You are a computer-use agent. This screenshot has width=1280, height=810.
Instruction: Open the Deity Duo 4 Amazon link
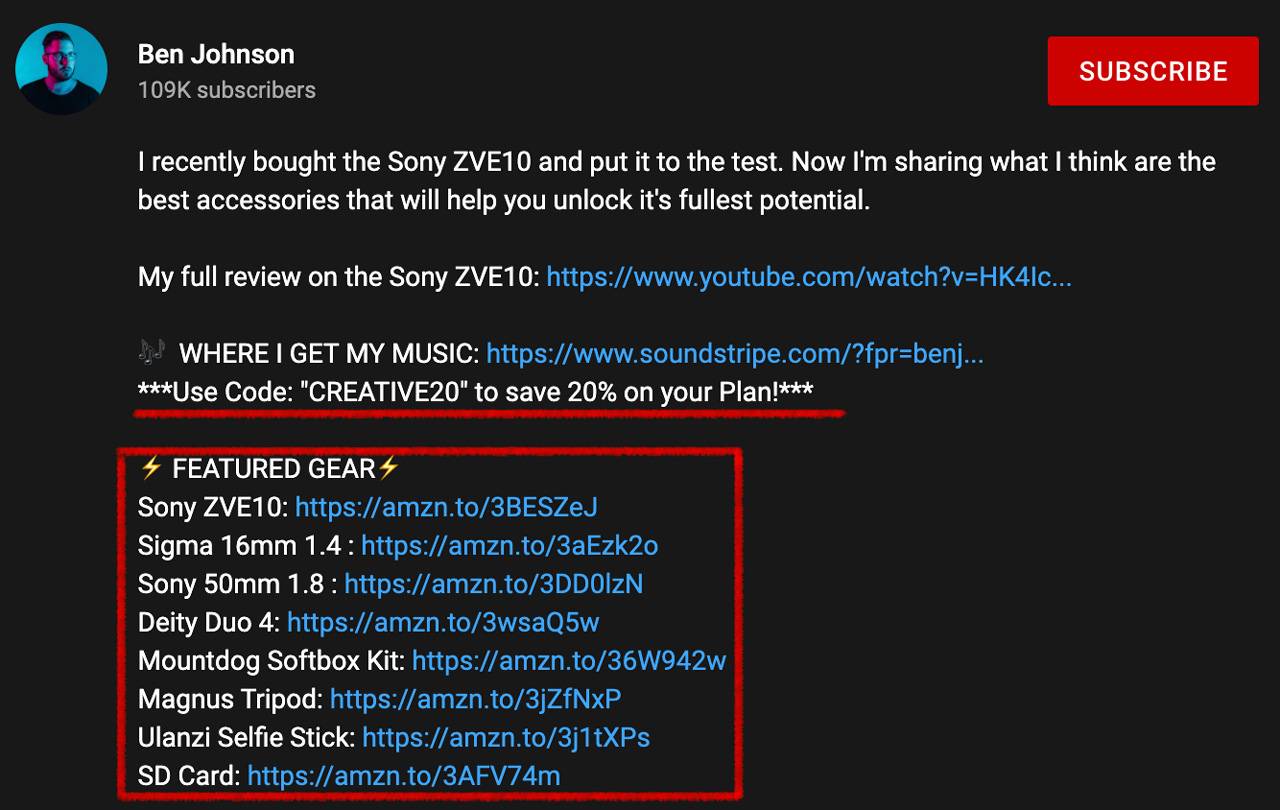[443, 622]
